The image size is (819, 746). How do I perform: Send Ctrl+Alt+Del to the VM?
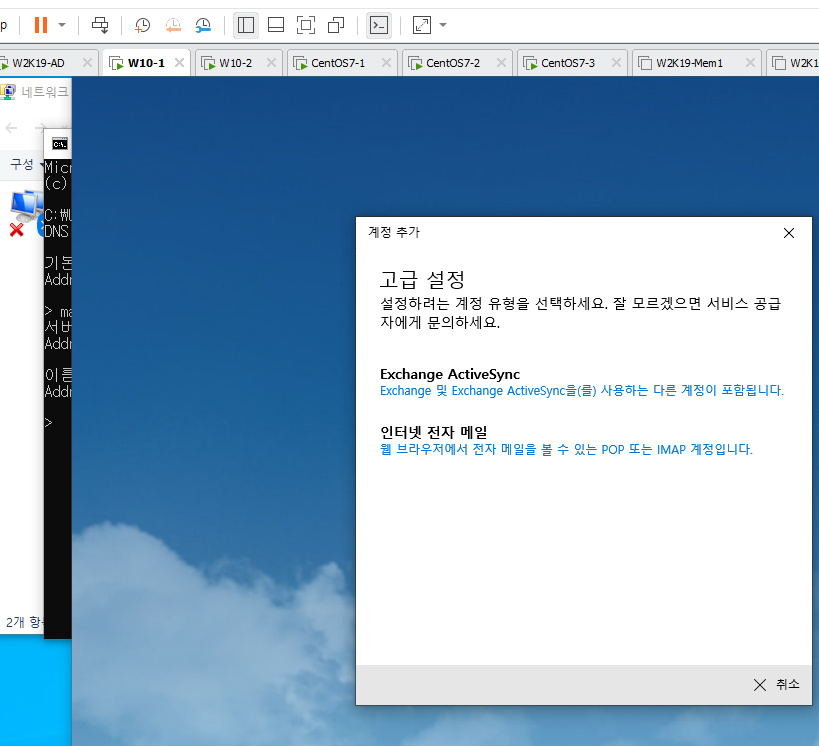100,25
